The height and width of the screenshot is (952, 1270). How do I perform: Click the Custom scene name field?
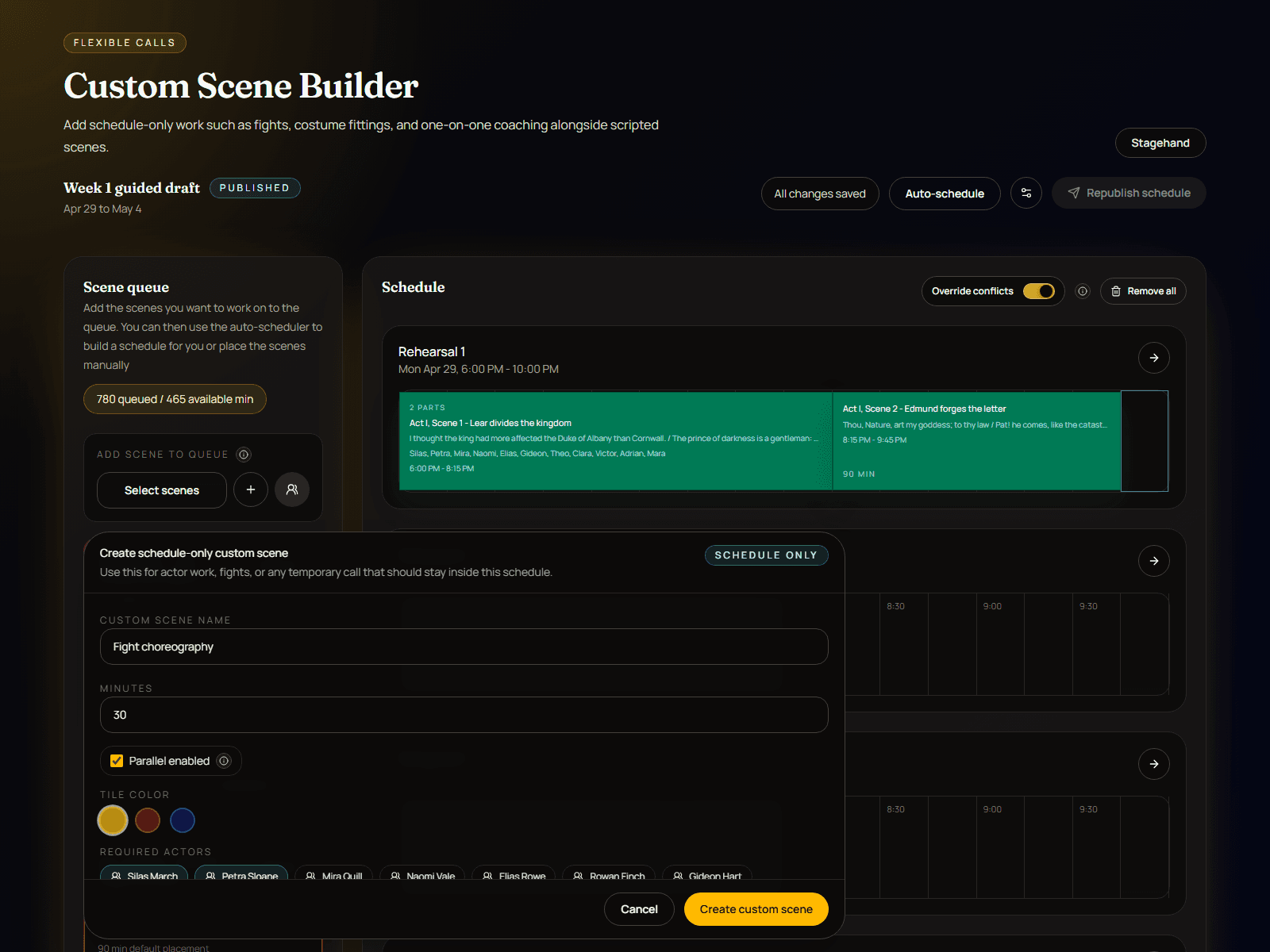pyautogui.click(x=464, y=647)
